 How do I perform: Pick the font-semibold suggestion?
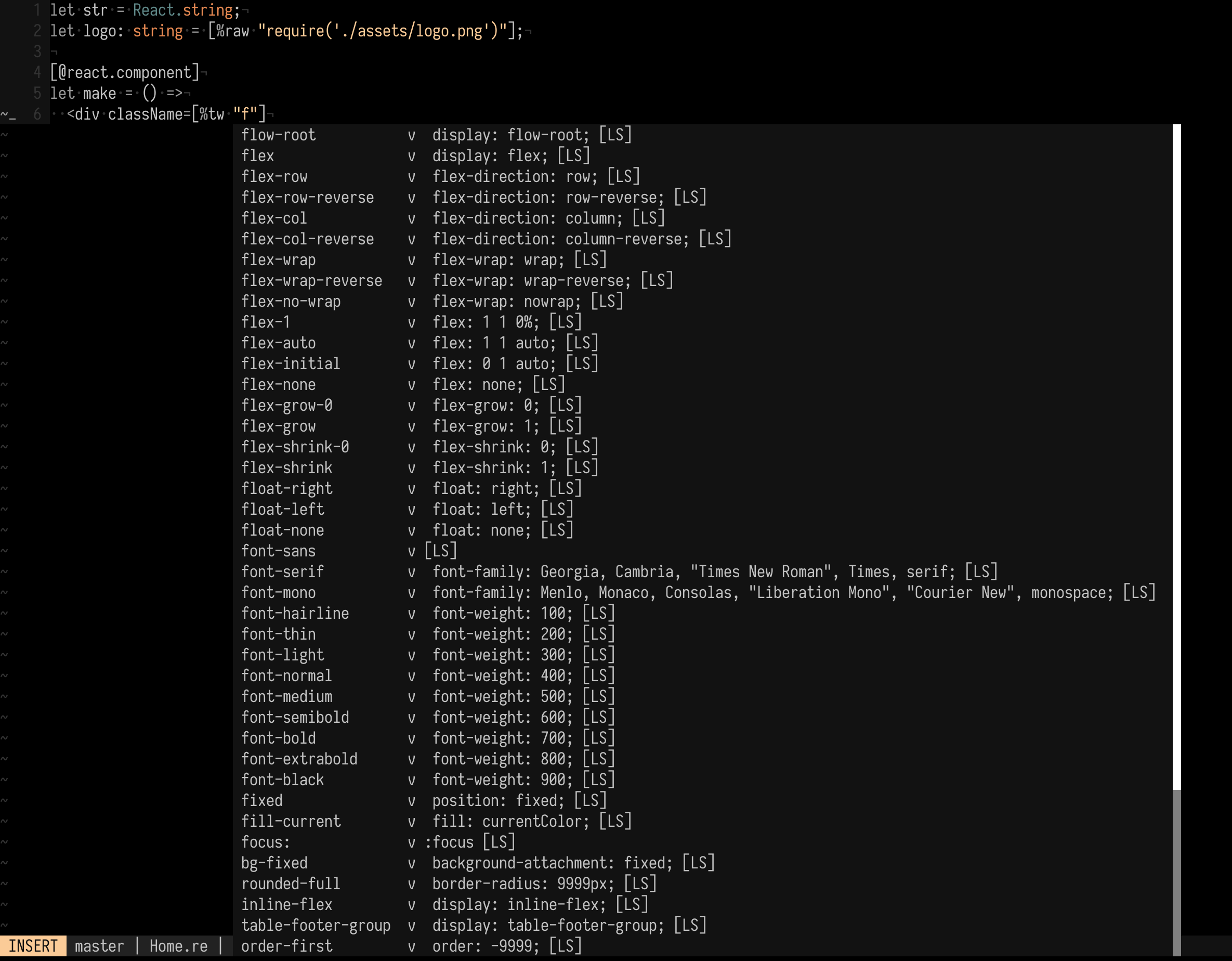(x=295, y=717)
